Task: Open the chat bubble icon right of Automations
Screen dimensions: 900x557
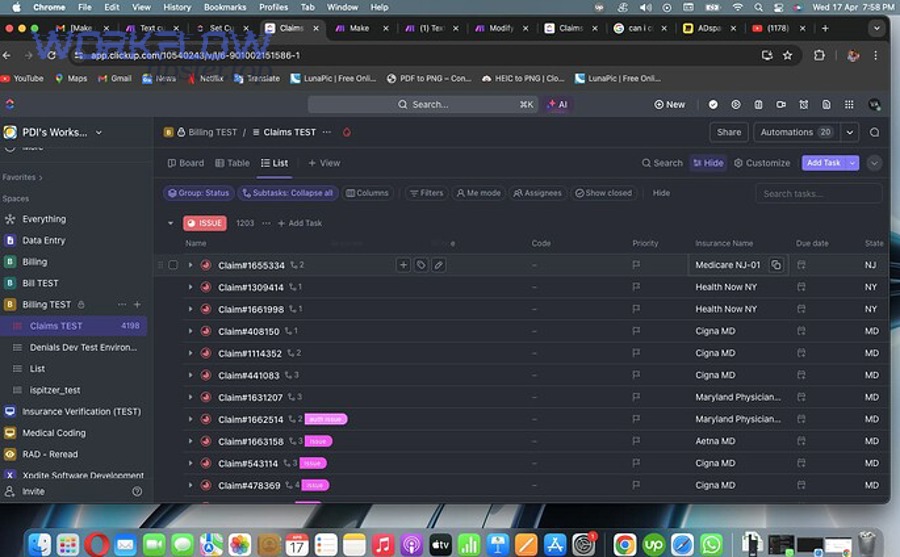Action: [874, 132]
